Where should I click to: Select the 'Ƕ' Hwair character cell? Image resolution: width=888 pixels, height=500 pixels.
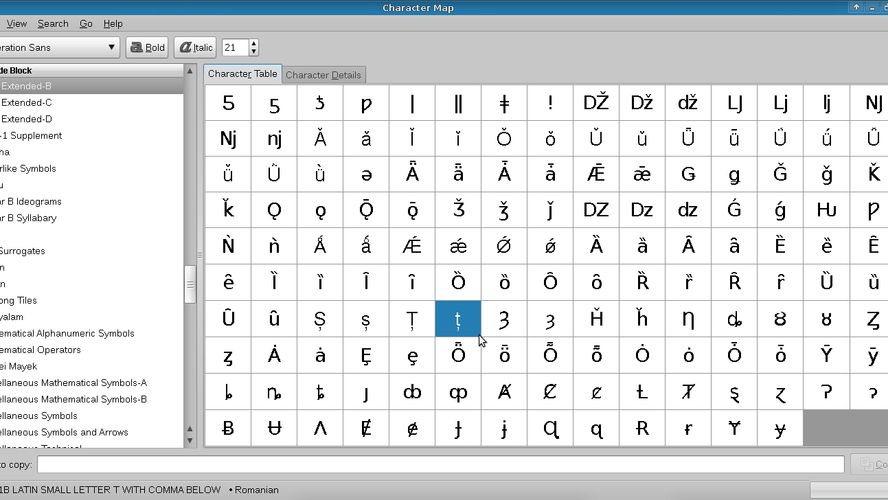[x=826, y=211]
